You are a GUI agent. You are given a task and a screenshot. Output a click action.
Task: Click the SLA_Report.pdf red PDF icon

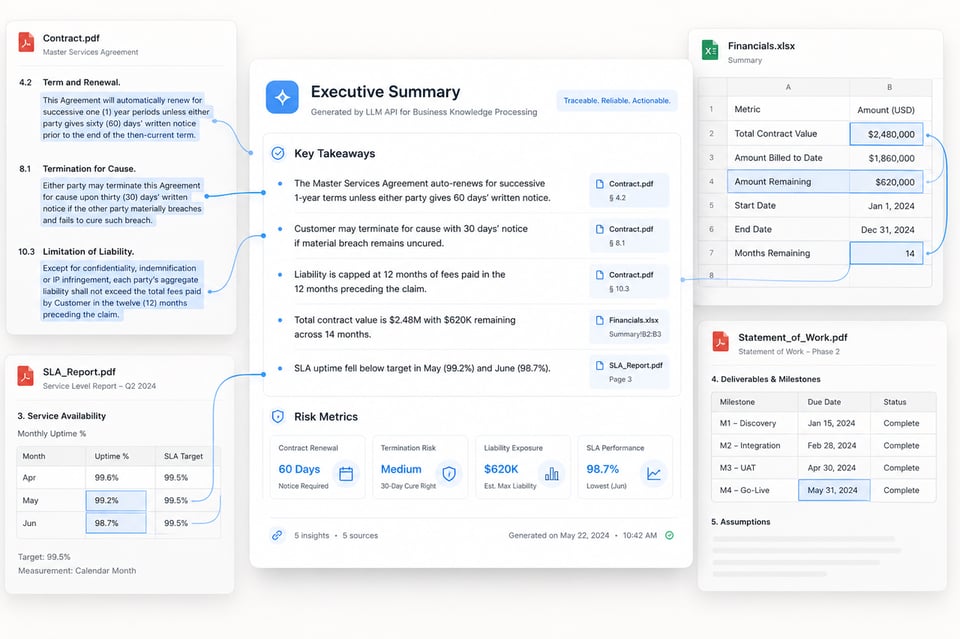pyautogui.click(x=26, y=376)
